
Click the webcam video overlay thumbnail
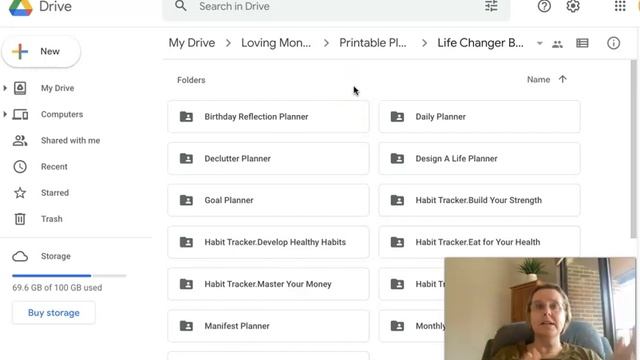click(540, 309)
